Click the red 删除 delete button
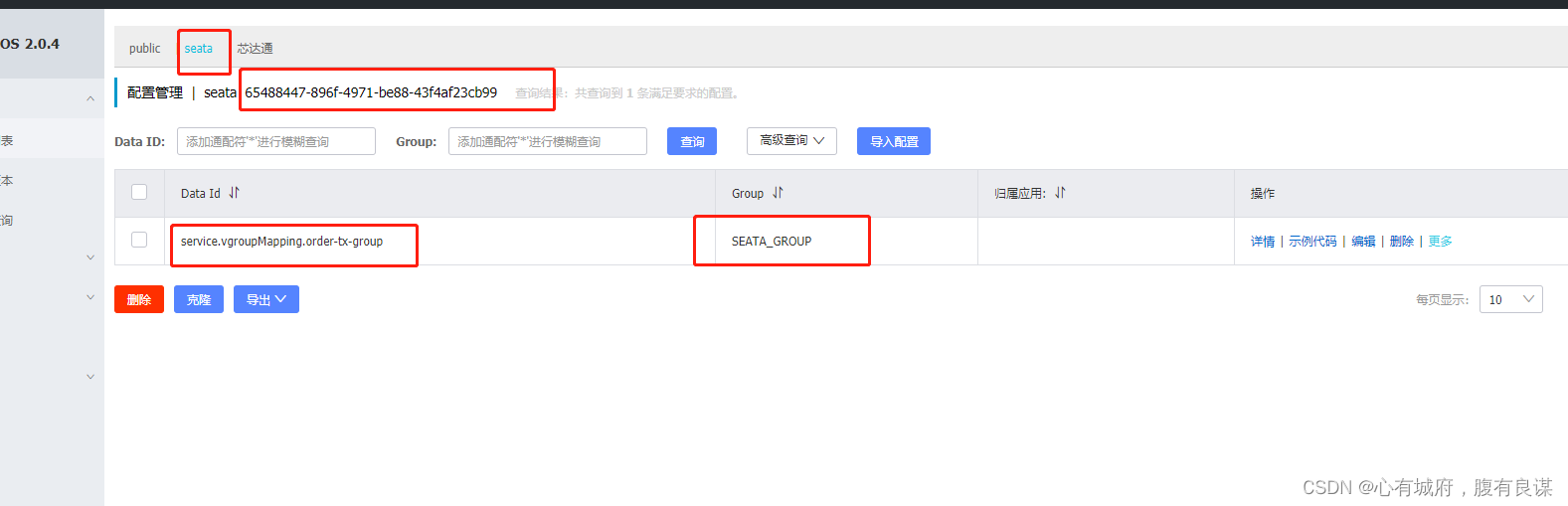The image size is (1568, 506). tap(139, 299)
